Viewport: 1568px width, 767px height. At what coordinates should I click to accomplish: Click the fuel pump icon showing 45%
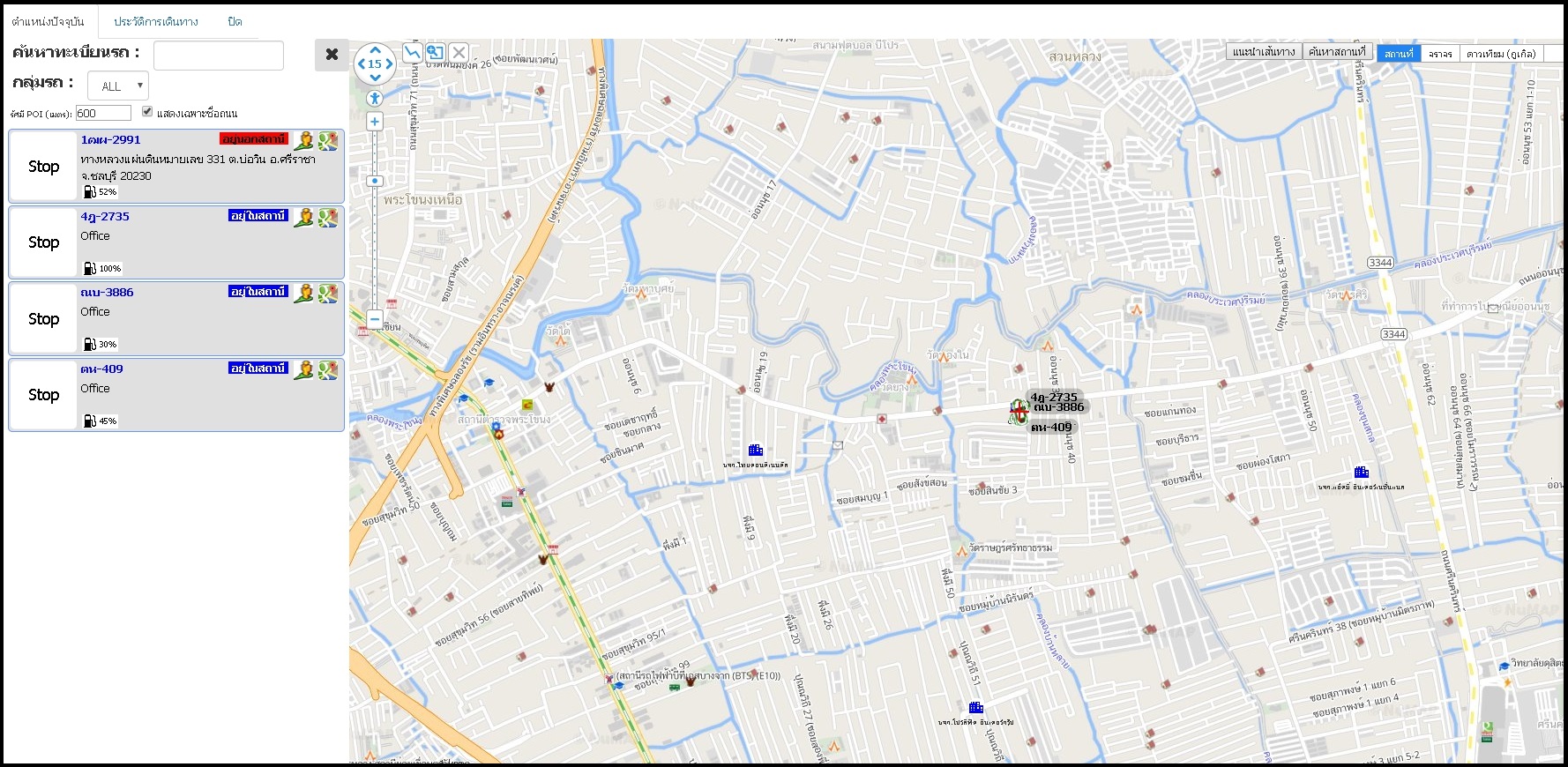tap(89, 421)
